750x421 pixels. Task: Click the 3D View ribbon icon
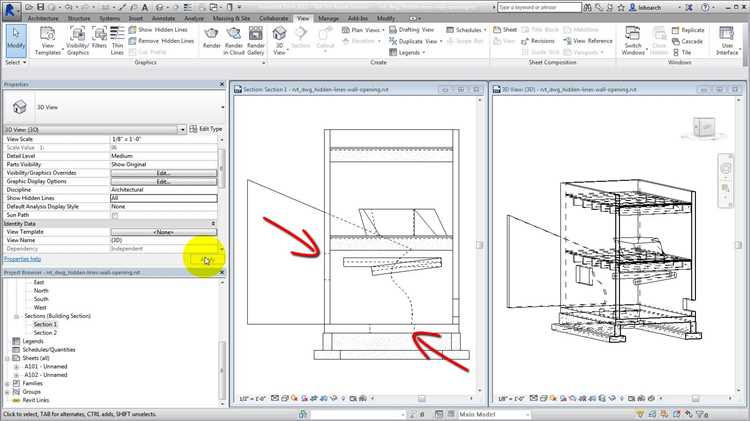pos(281,40)
